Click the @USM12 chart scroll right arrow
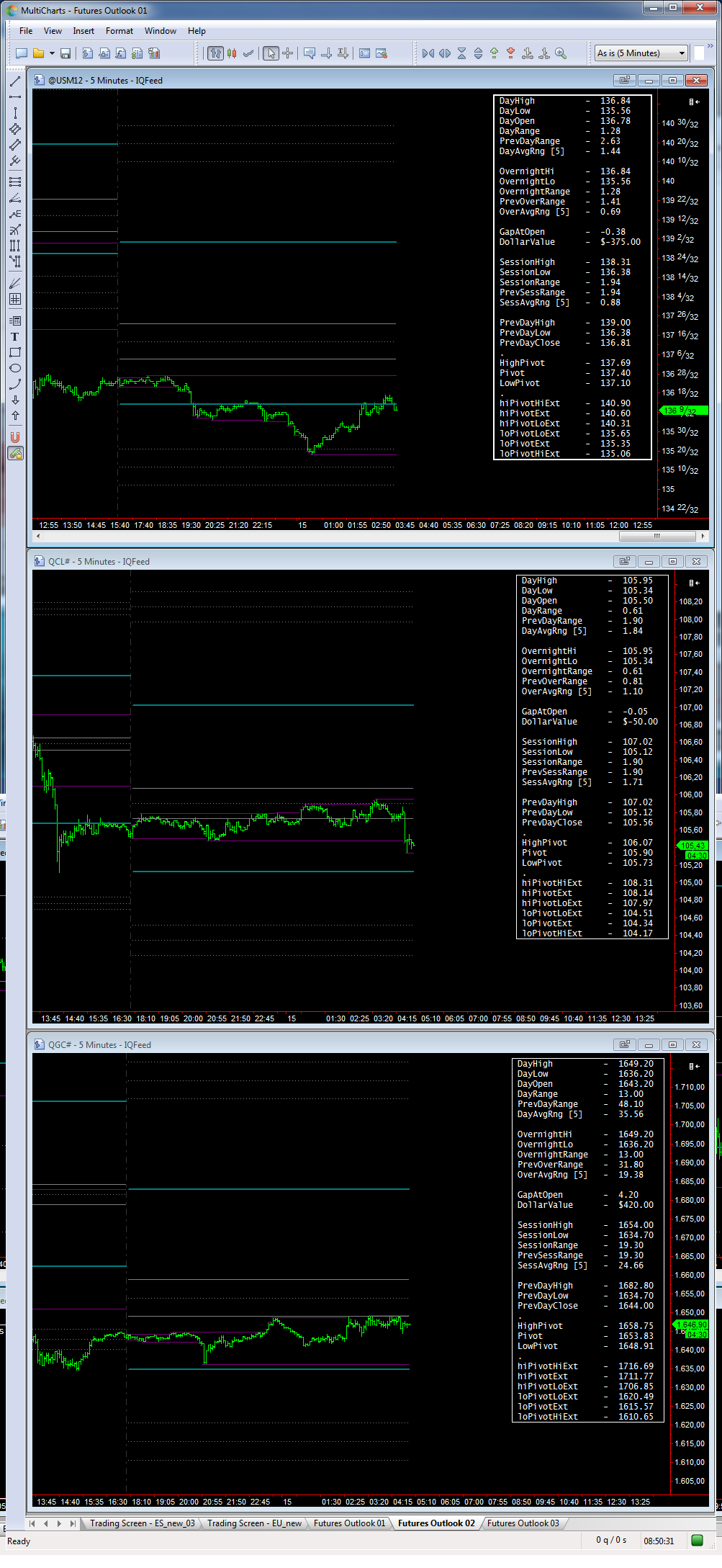The height and width of the screenshot is (1568, 722). (x=703, y=536)
